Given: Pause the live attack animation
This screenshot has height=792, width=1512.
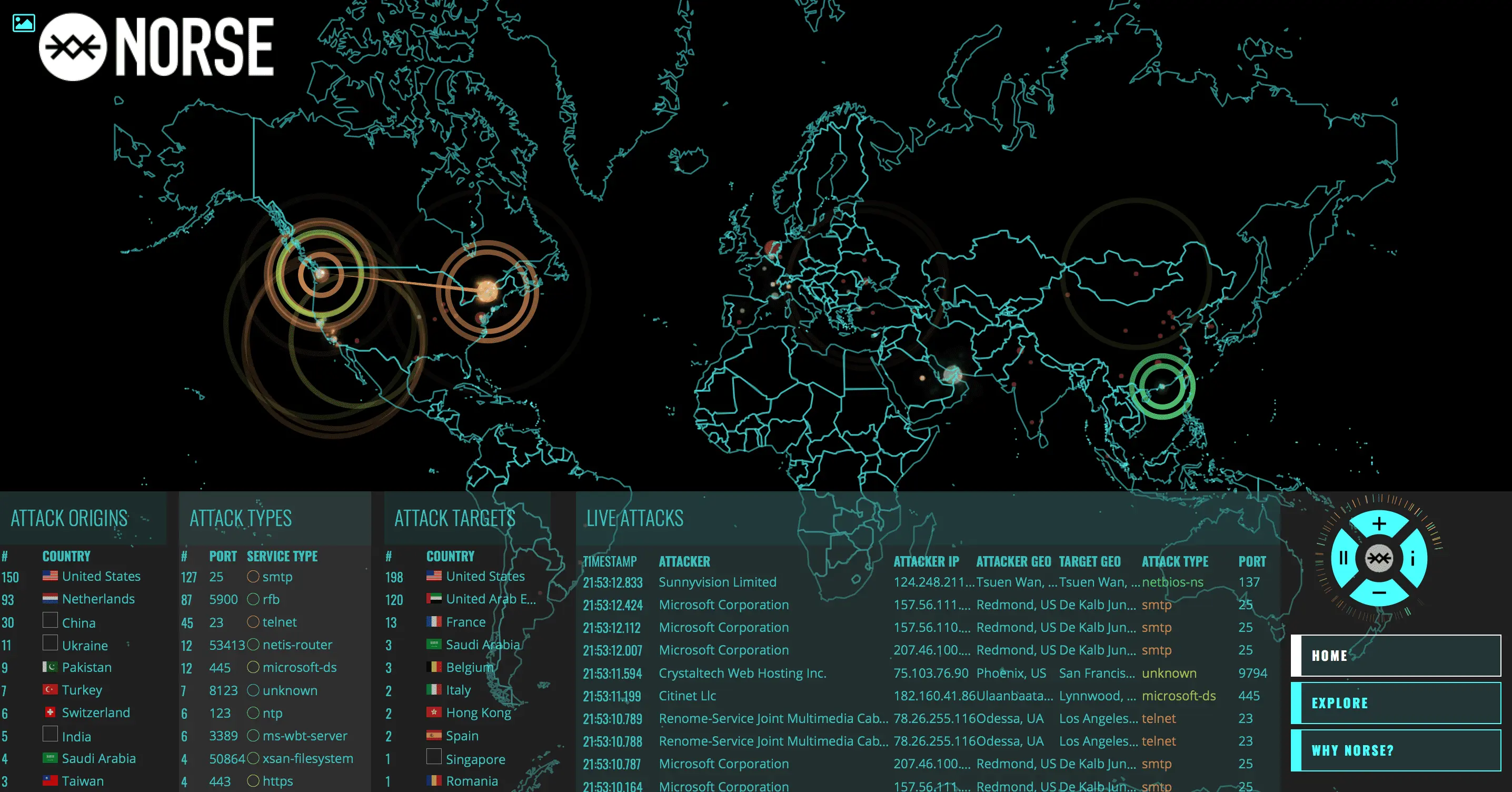Looking at the screenshot, I should click(1344, 558).
